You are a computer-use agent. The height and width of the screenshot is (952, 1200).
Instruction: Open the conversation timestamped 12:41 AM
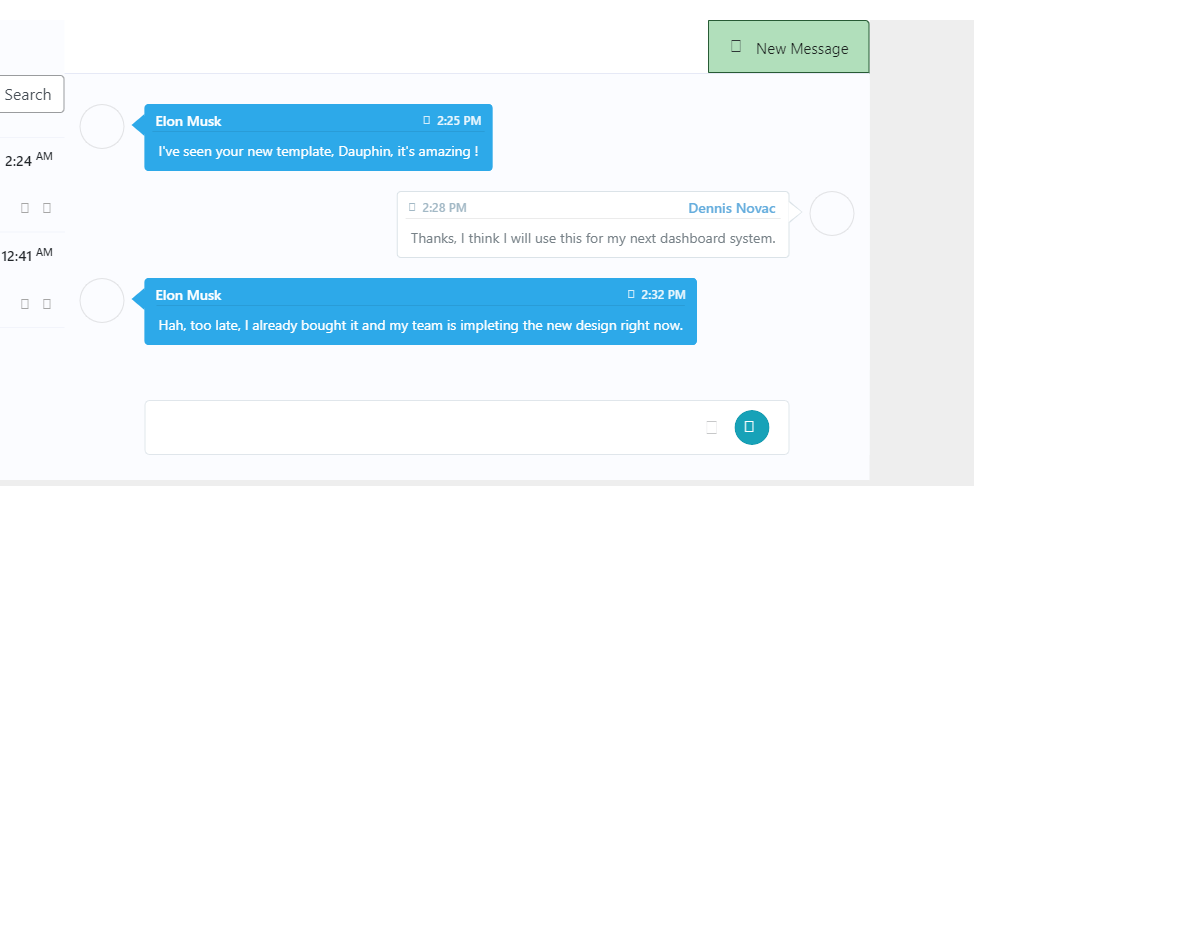30,280
